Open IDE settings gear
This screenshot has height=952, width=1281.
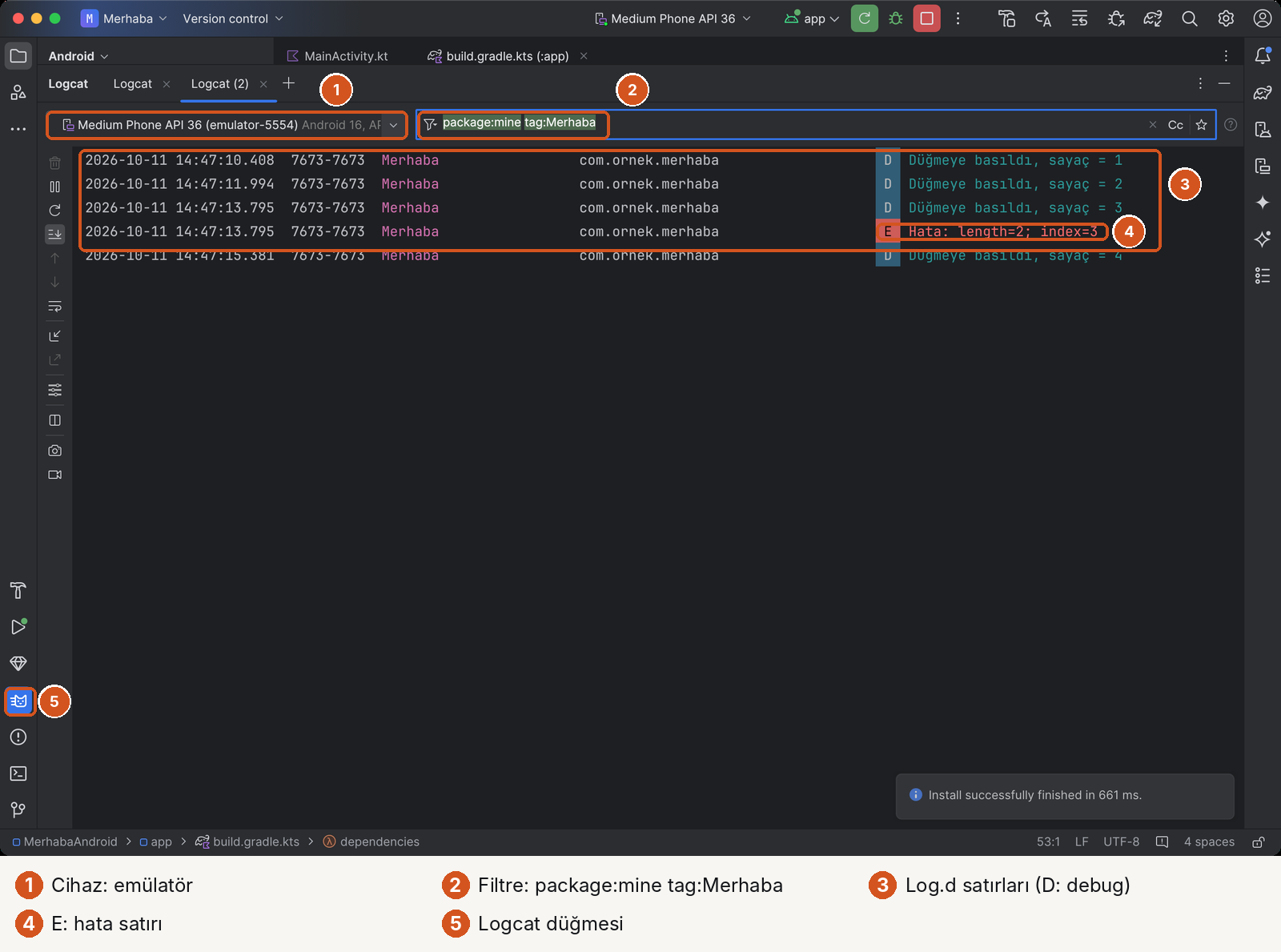[1226, 18]
